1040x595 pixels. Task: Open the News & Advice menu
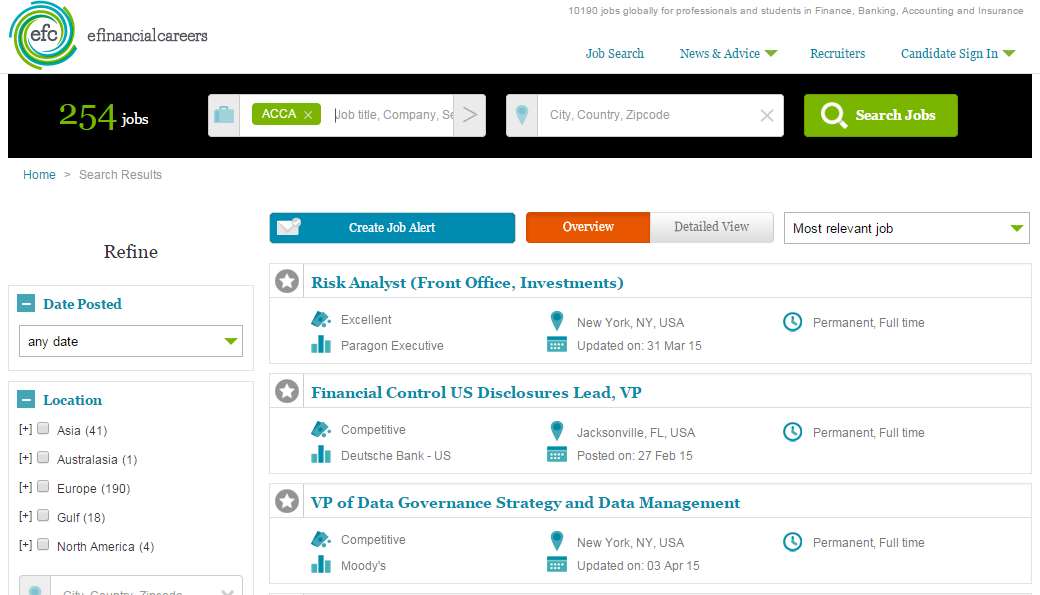(728, 54)
